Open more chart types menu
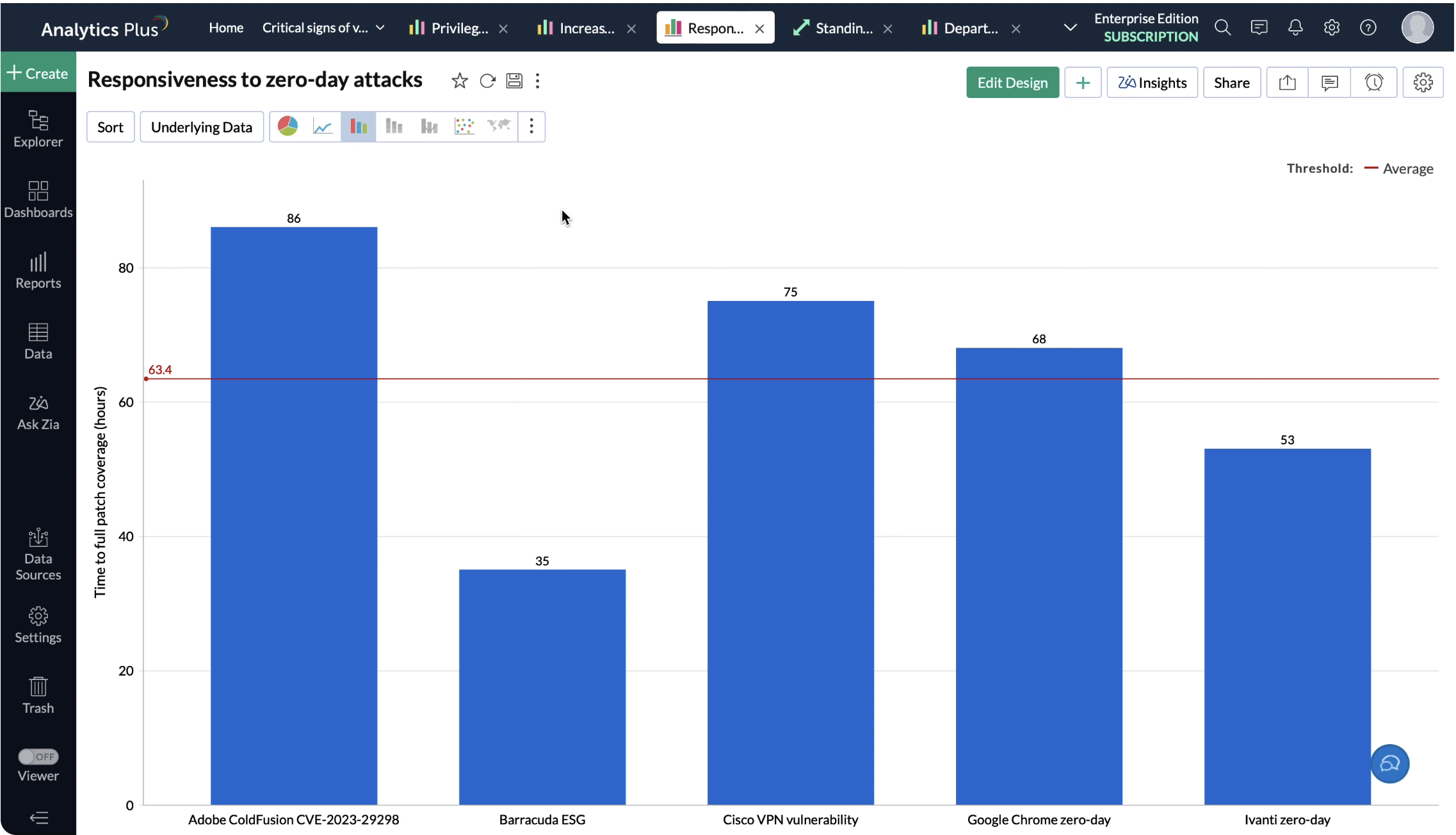Screen dimensions: 1456x835 coord(531,126)
